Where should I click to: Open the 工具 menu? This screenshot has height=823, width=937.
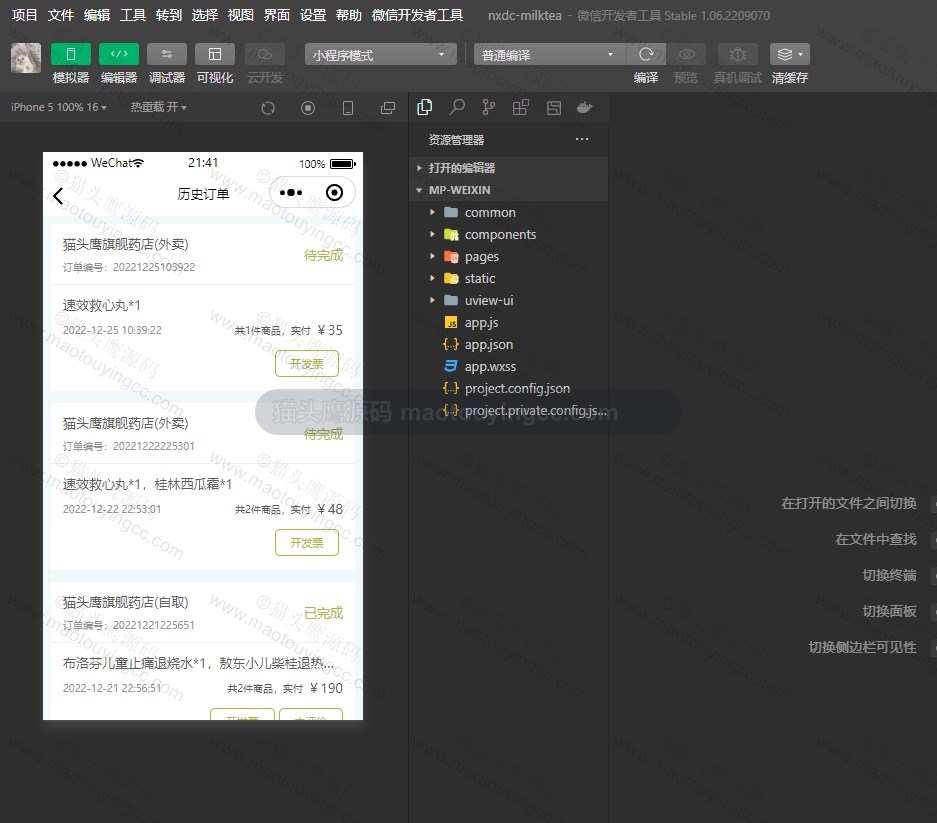point(133,15)
